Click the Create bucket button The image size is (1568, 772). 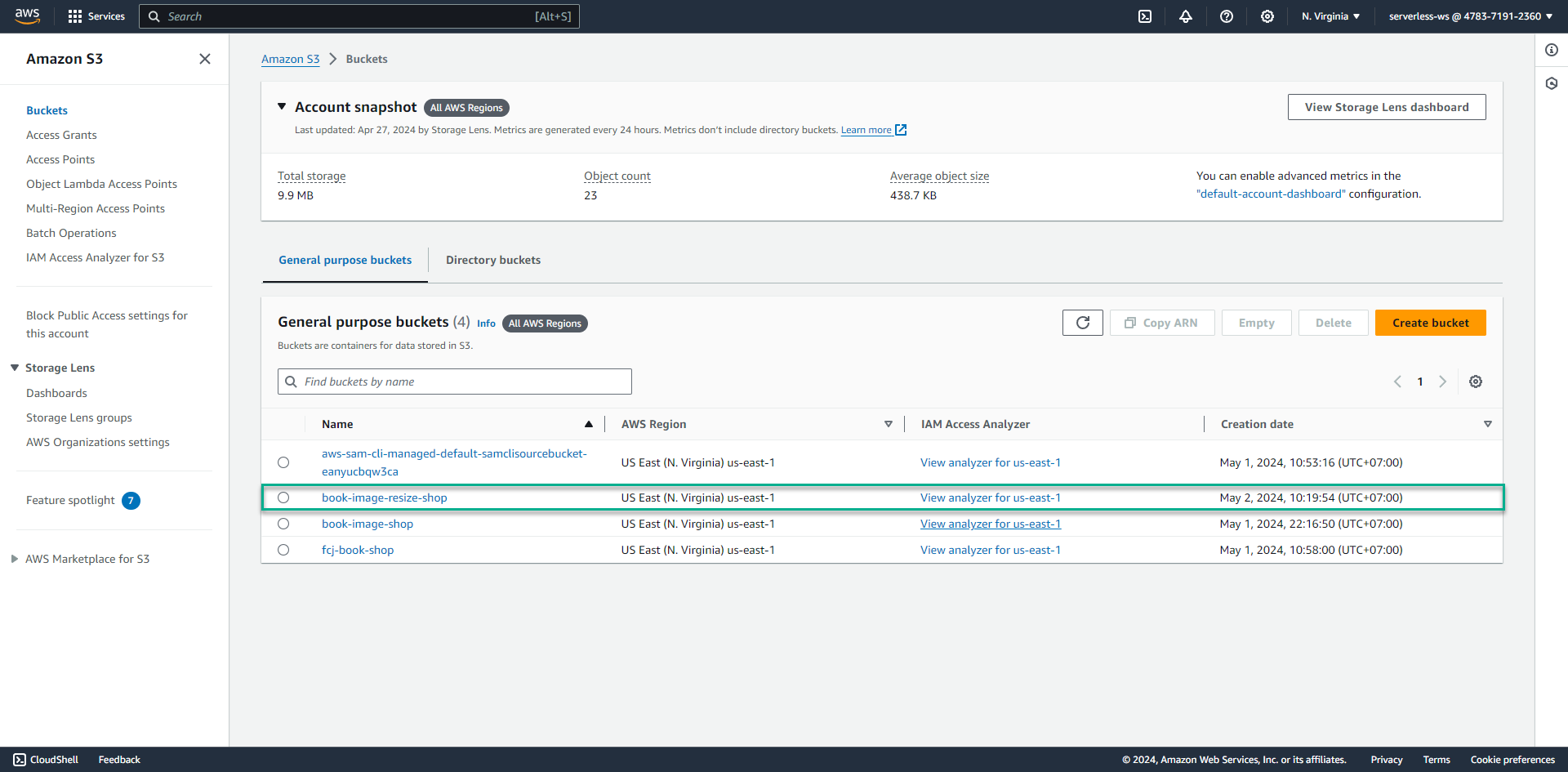point(1431,323)
